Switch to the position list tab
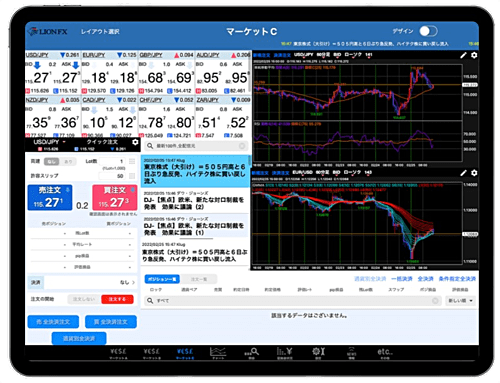Viewport: 500px width, 383px height. point(162,279)
